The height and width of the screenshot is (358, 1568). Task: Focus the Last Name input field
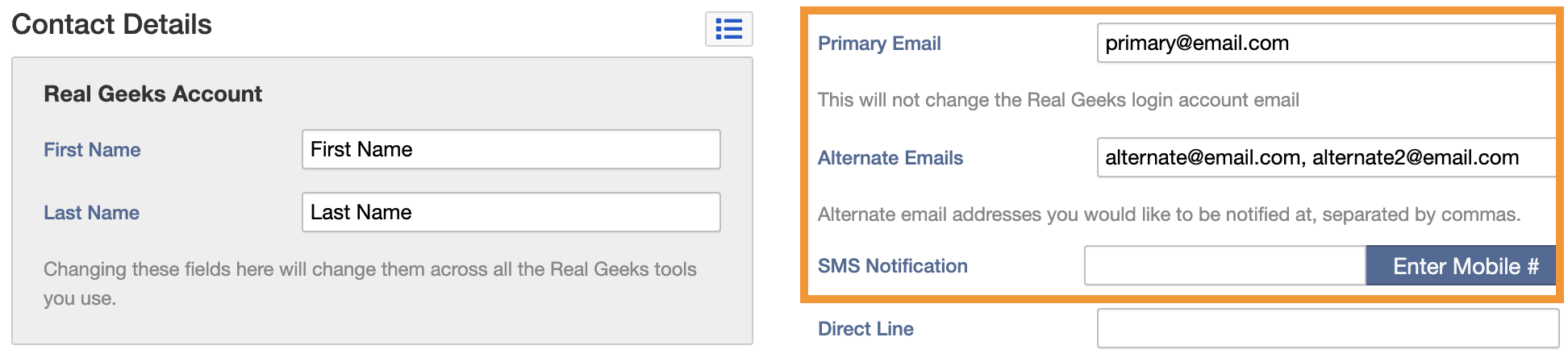pyautogui.click(x=511, y=212)
